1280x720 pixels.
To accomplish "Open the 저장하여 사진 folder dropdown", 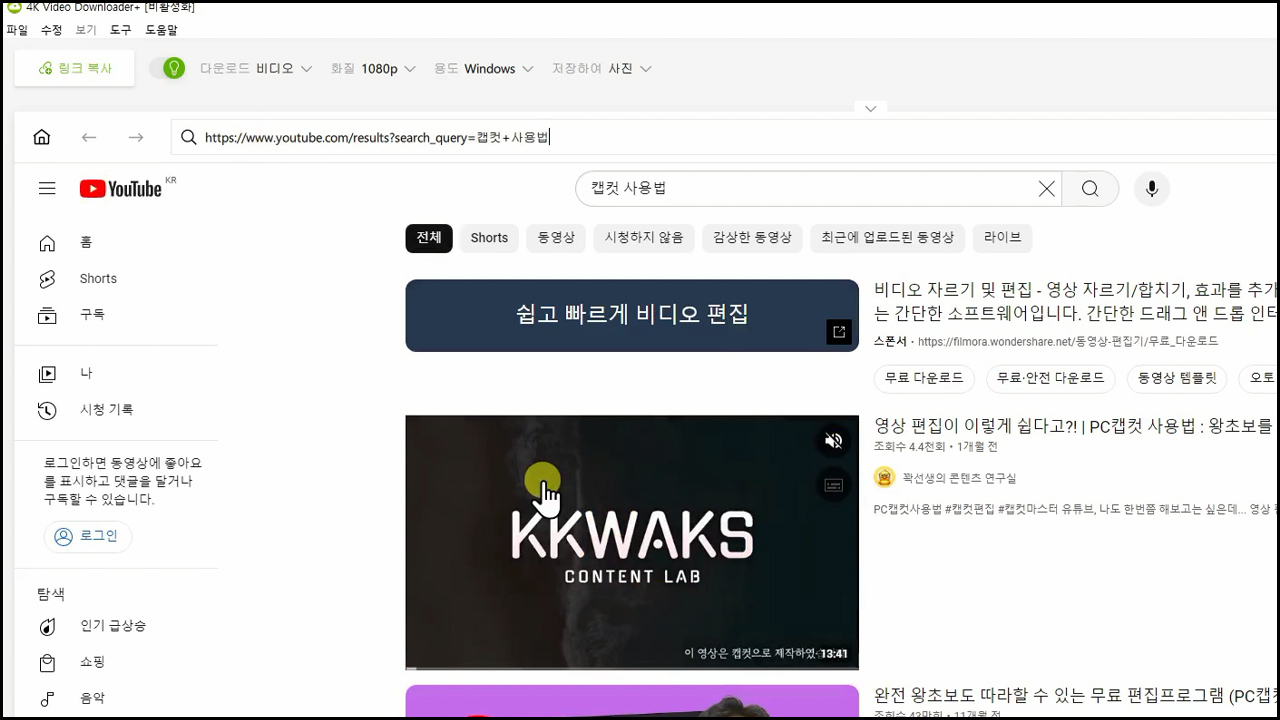I will coord(602,69).
